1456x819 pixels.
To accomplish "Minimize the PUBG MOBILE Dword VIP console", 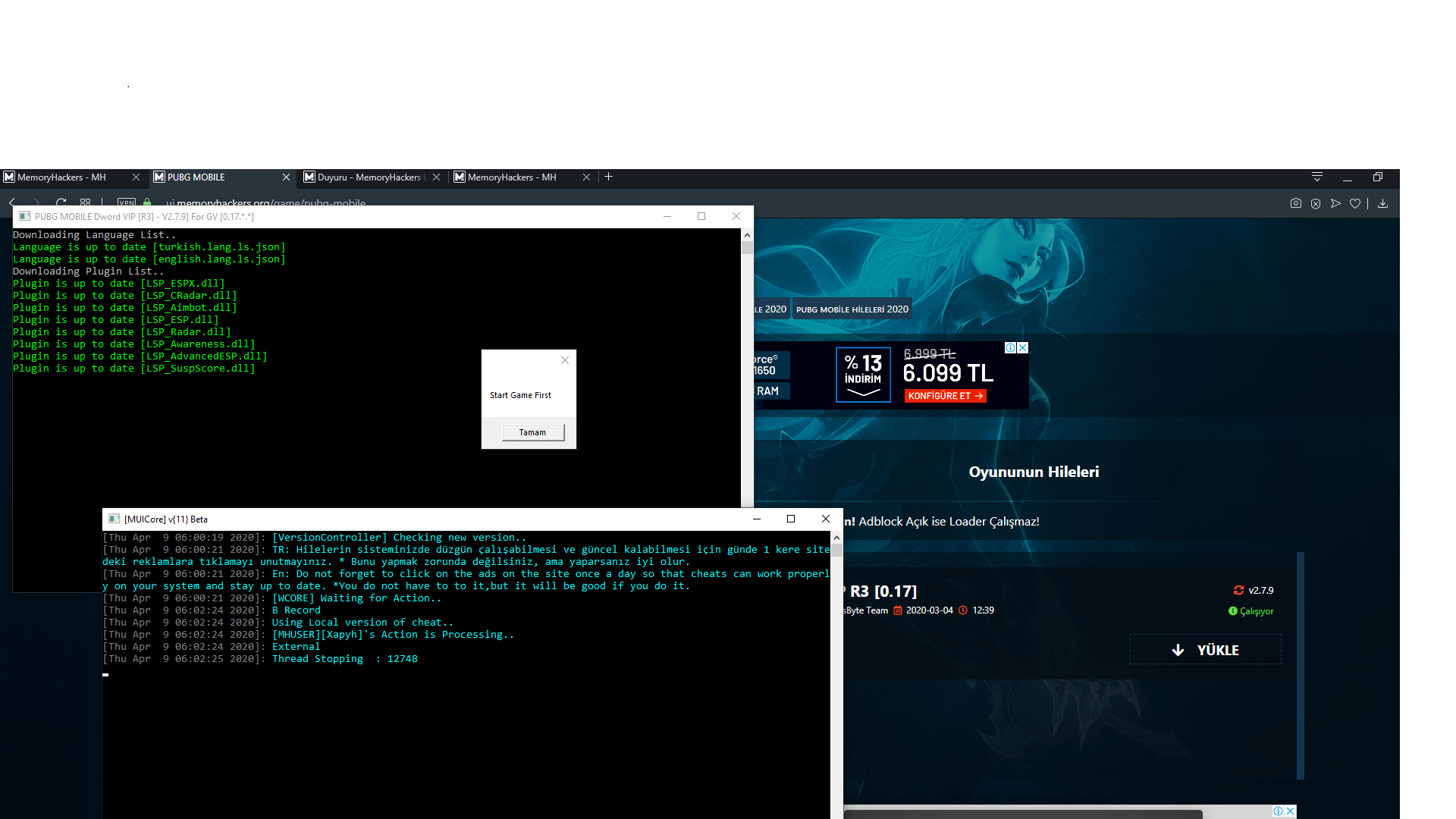I will pyautogui.click(x=667, y=216).
